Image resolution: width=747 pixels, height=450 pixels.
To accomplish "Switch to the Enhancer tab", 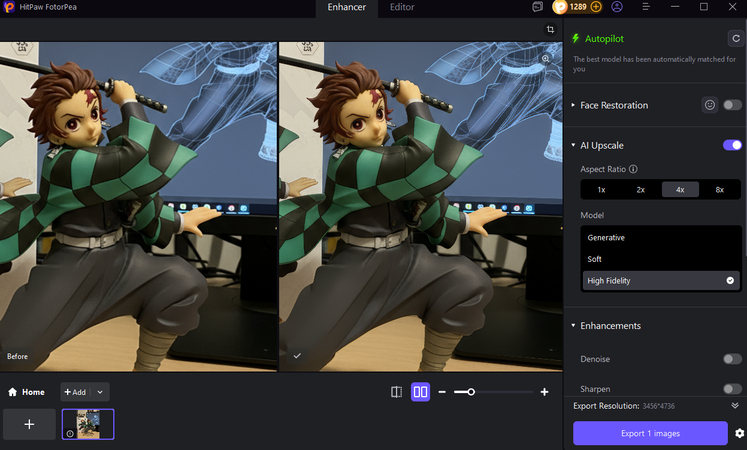I will [346, 7].
